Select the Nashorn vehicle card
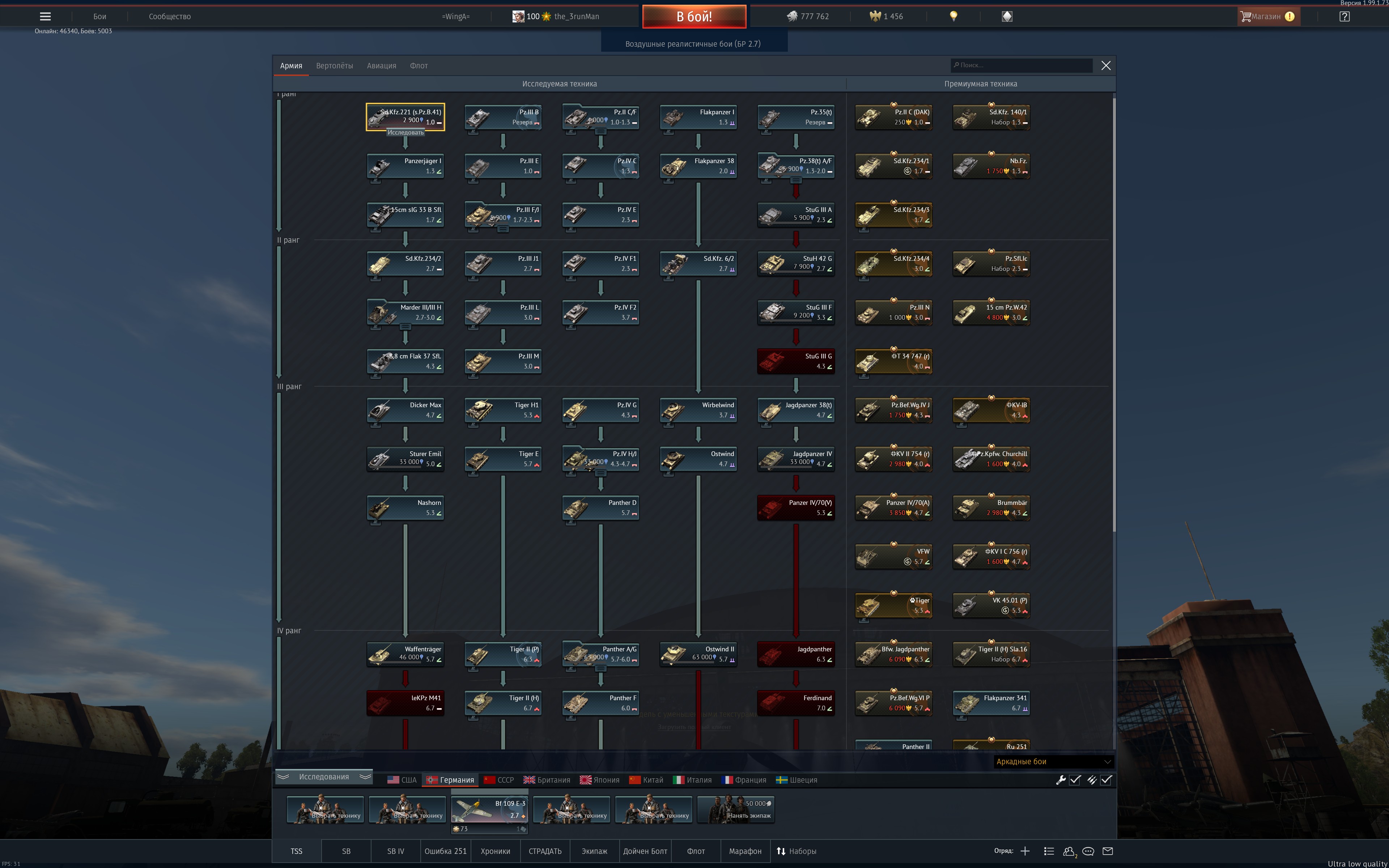 pos(405,507)
